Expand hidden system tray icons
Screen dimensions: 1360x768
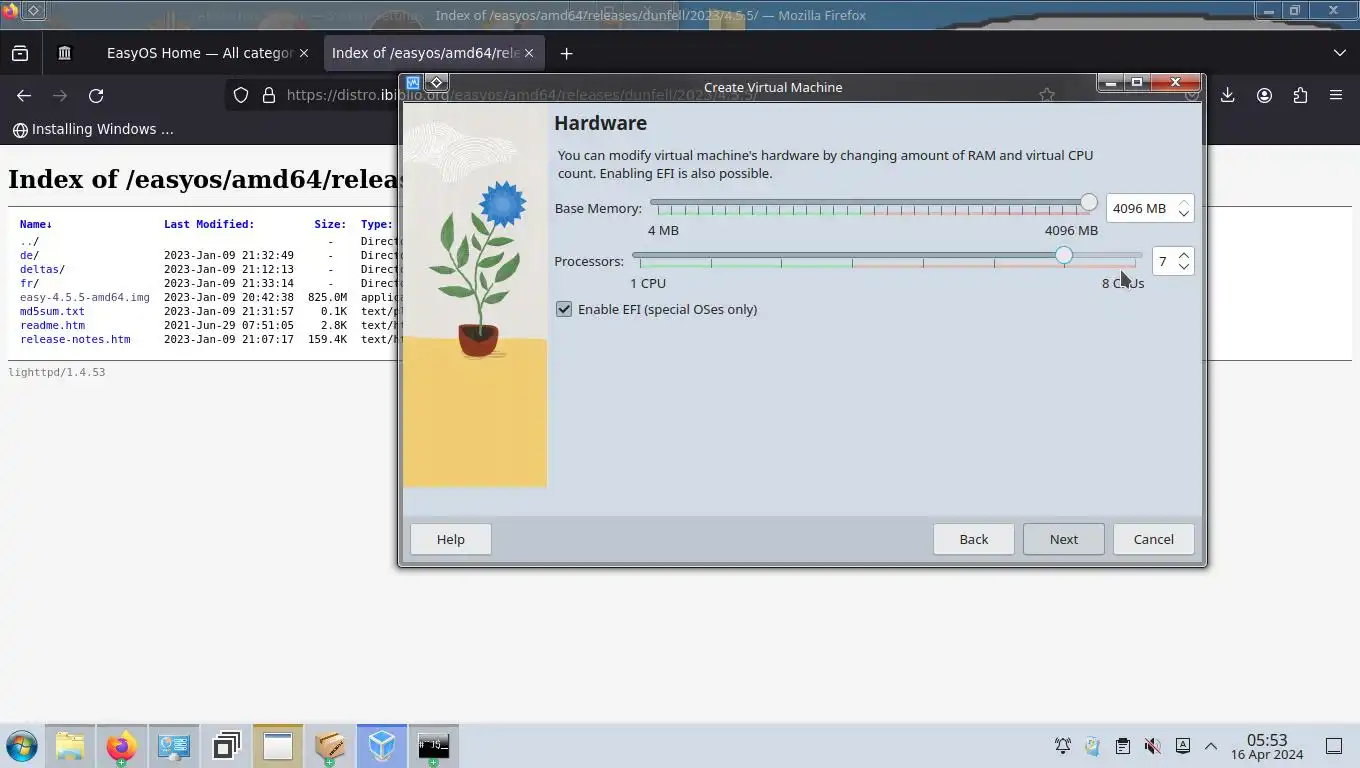tap(1210, 746)
